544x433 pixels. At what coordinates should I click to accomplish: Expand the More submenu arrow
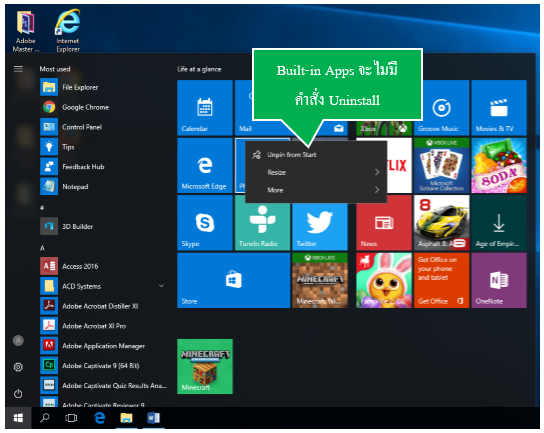point(377,190)
